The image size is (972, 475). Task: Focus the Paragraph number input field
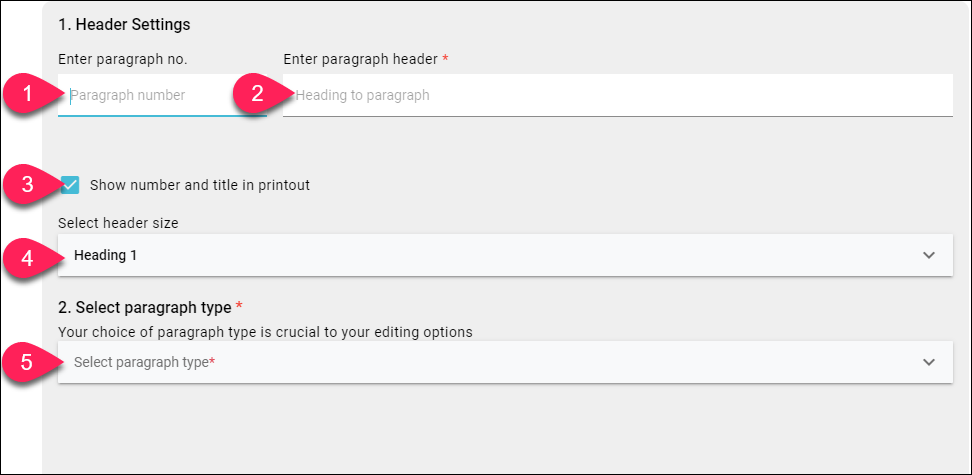[x=162, y=95]
